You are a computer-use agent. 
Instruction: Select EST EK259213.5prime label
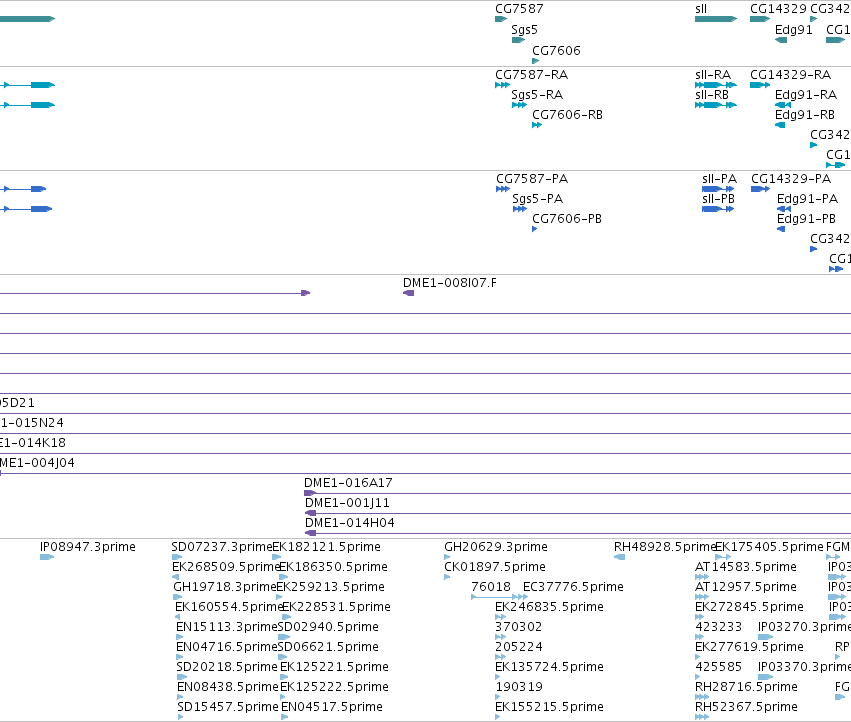point(331,587)
